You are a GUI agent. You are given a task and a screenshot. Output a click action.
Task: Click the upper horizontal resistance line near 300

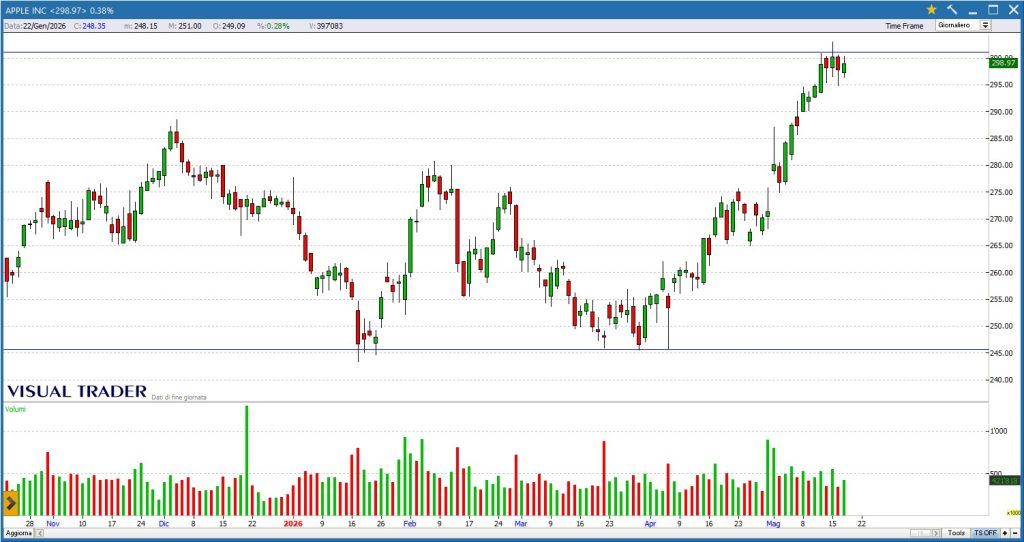point(496,52)
